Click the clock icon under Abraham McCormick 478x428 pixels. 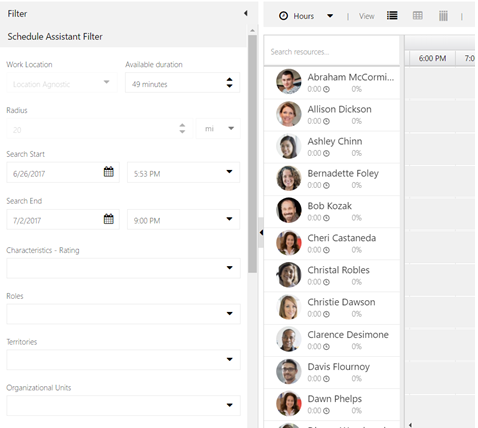(326, 89)
